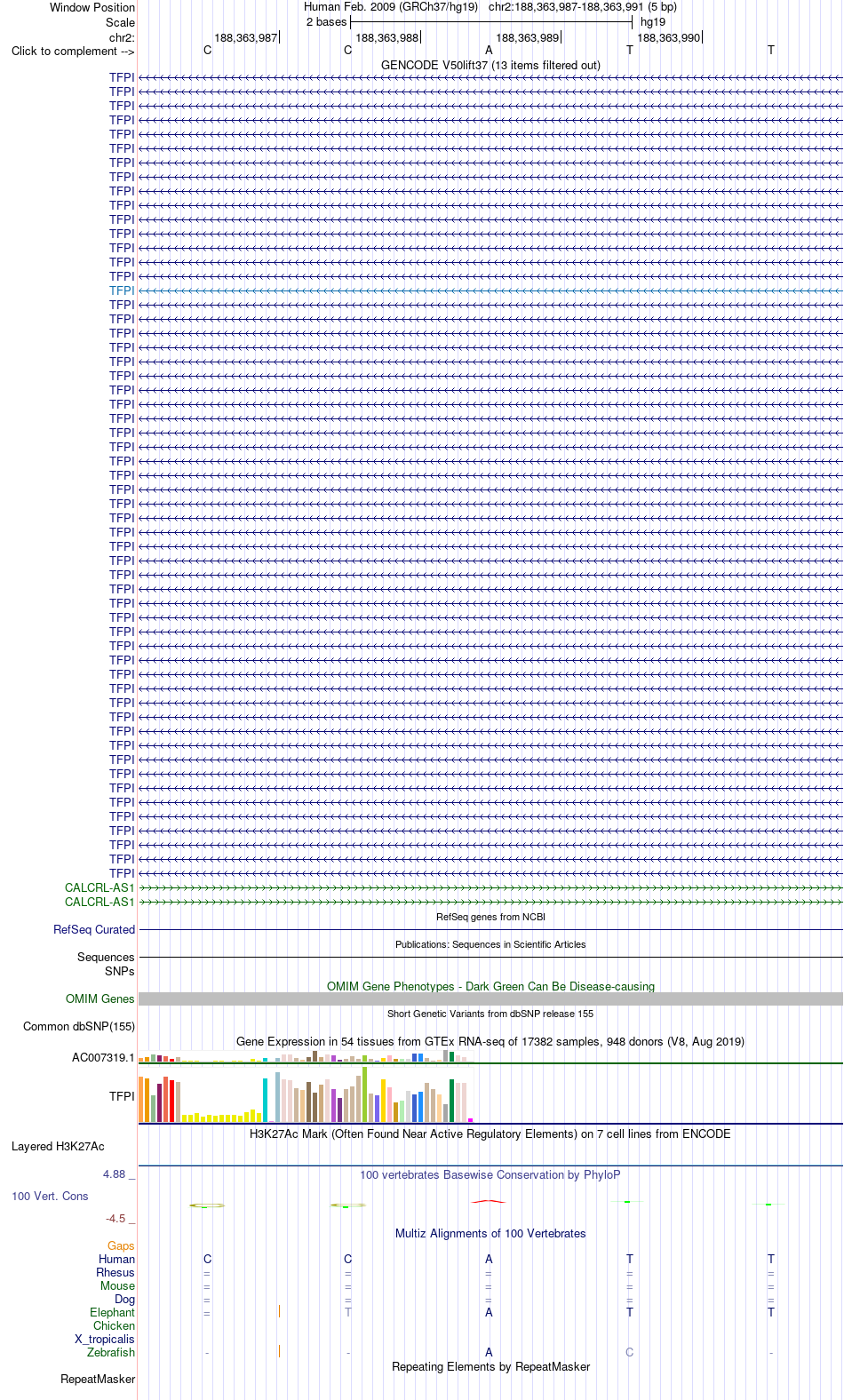
Task: Click the small magenta bar ending the TFPI chart
Action: tap(470, 1120)
